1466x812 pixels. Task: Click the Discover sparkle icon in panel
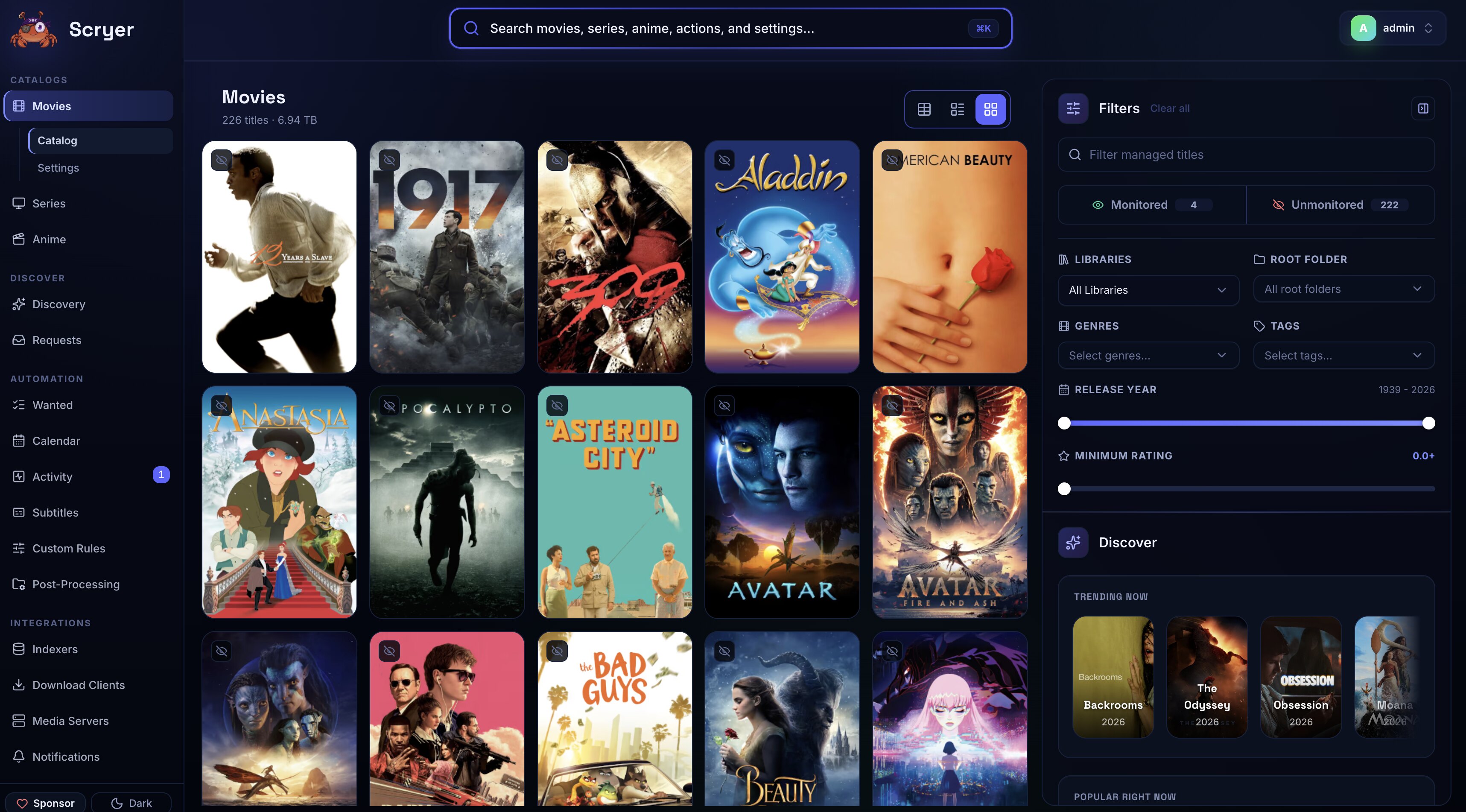pos(1073,542)
